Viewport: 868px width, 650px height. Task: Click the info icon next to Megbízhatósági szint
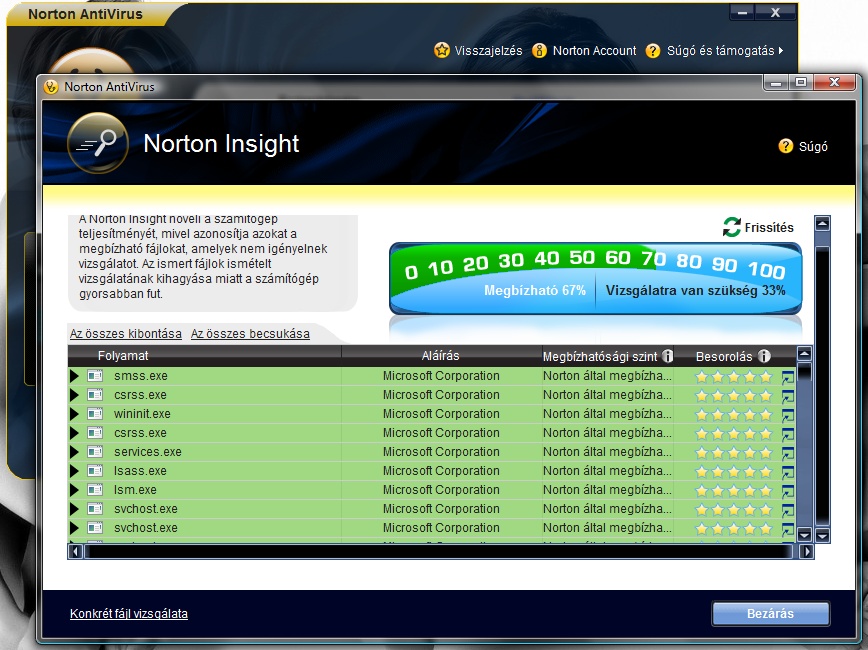tap(668, 356)
